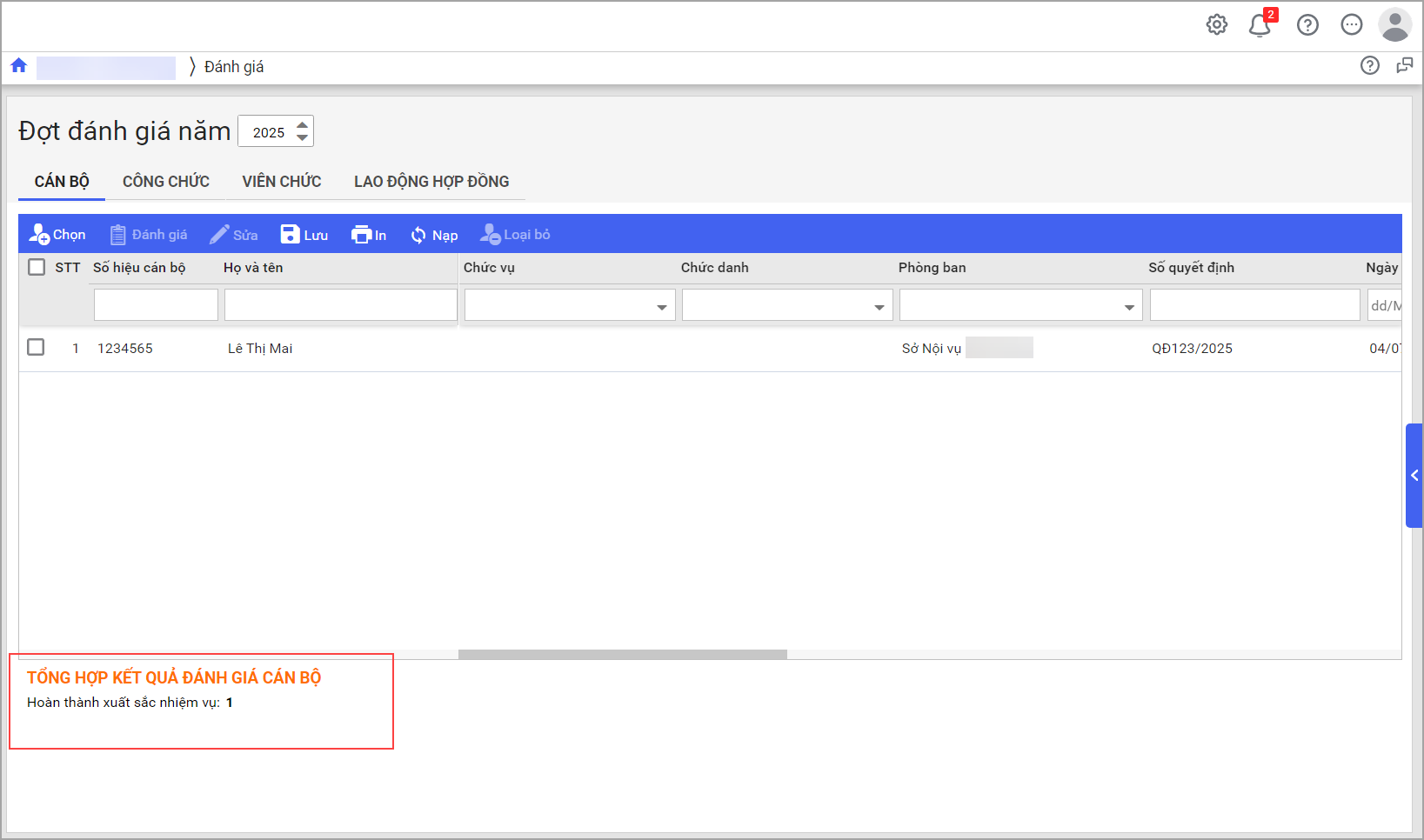The width and height of the screenshot is (1424, 840).
Task: Switch to the CÔNG CHỨC tab
Action: coord(165,182)
